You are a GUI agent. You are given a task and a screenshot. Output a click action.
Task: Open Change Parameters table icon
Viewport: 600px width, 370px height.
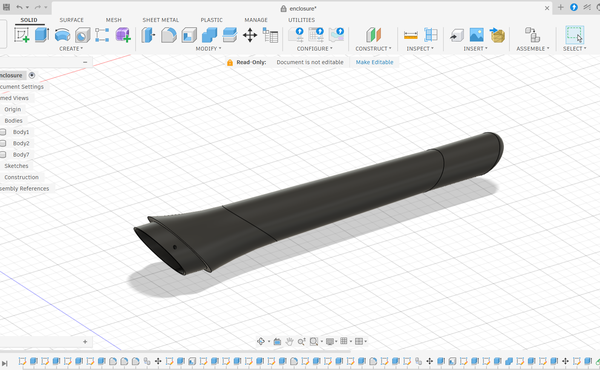pos(270,35)
